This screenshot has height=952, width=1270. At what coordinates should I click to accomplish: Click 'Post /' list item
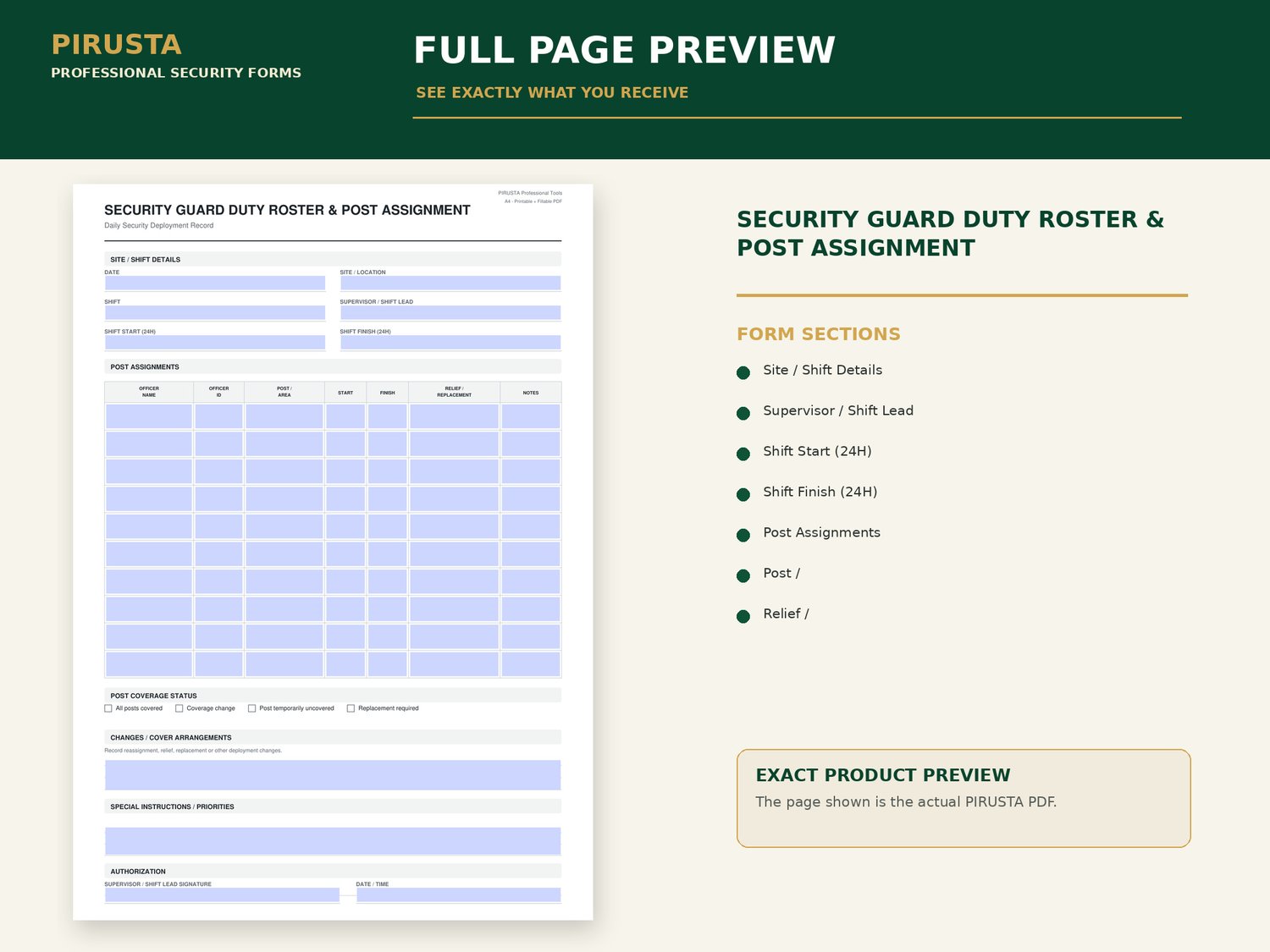click(x=781, y=573)
